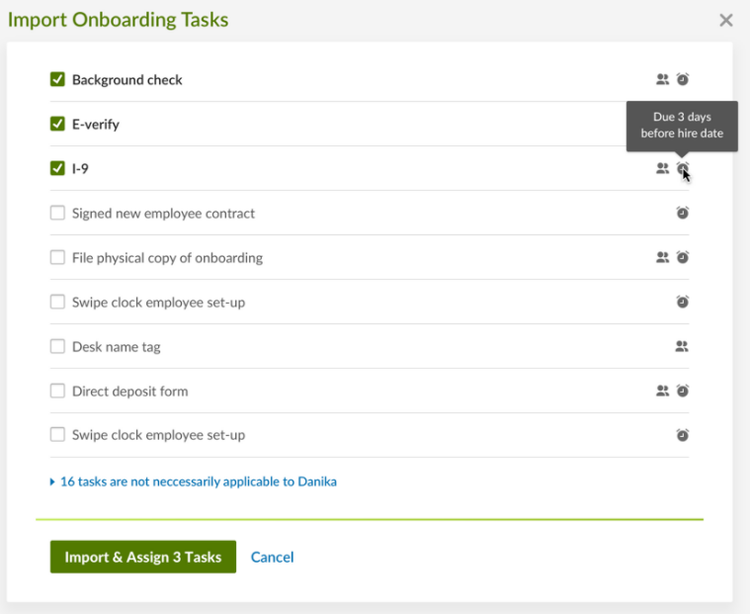750x614 pixels.
Task: Click the people icon on Desk name tag row
Action: 682,346
